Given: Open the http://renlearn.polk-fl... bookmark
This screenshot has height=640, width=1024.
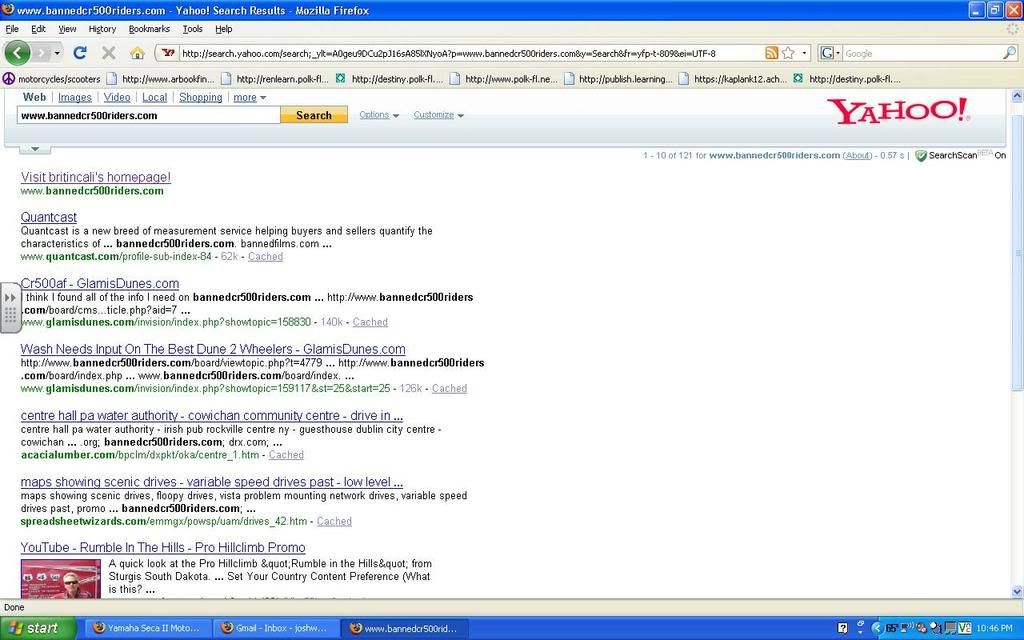Looking at the screenshot, I should [274, 79].
